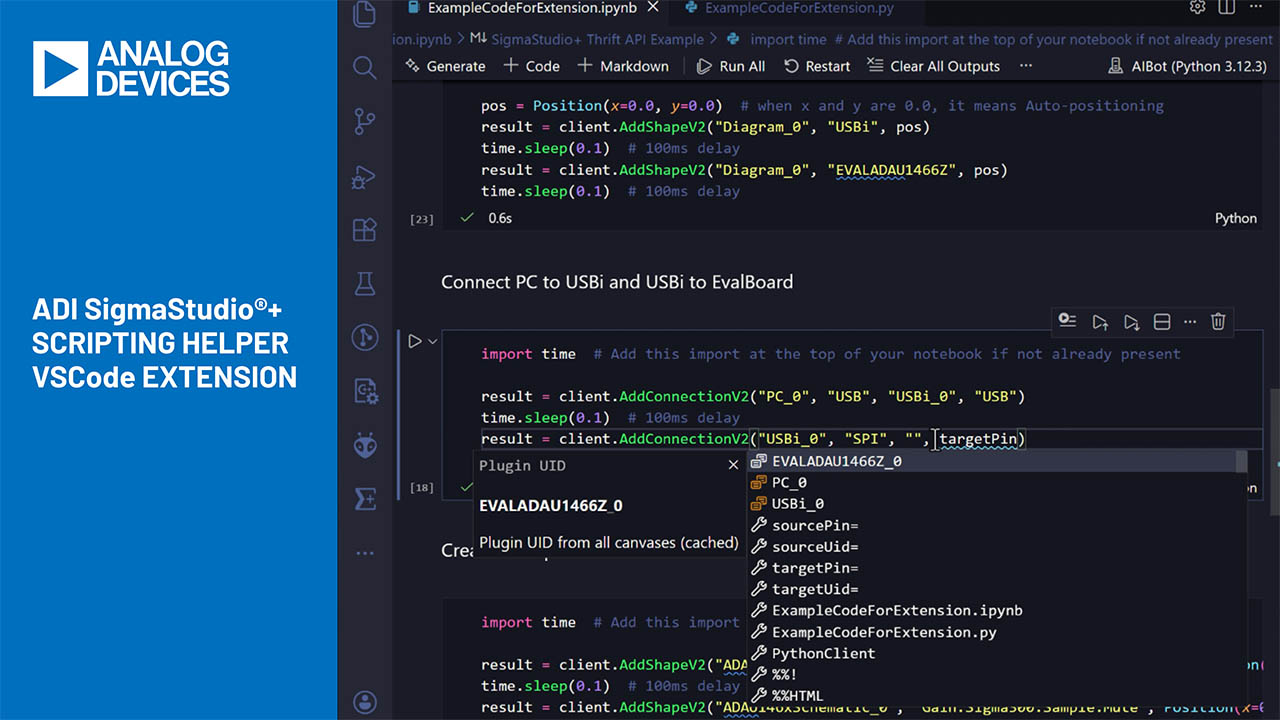Viewport: 1280px width, 720px height.
Task: Split the cell using the cell toolbar
Action: tap(1162, 321)
